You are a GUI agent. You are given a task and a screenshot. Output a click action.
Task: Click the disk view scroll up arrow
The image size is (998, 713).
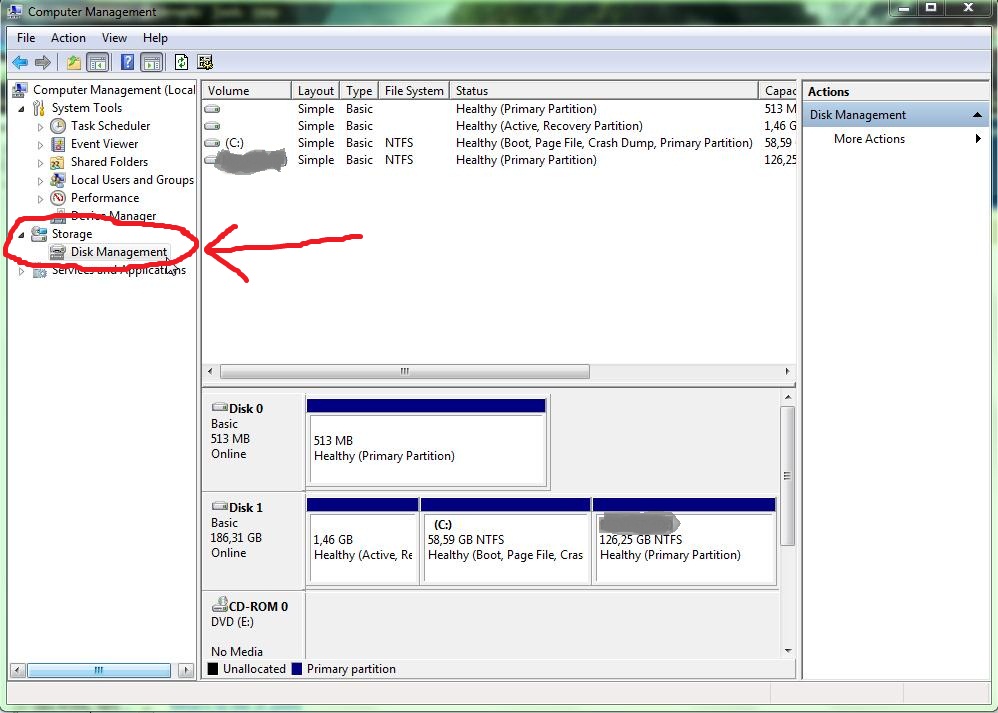point(788,397)
